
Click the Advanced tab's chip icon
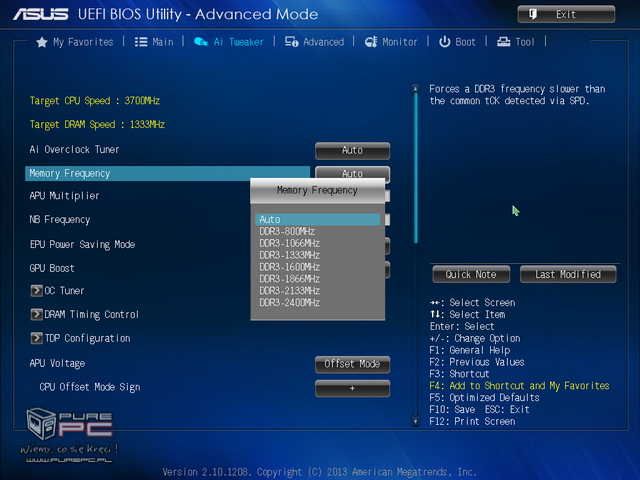point(291,42)
